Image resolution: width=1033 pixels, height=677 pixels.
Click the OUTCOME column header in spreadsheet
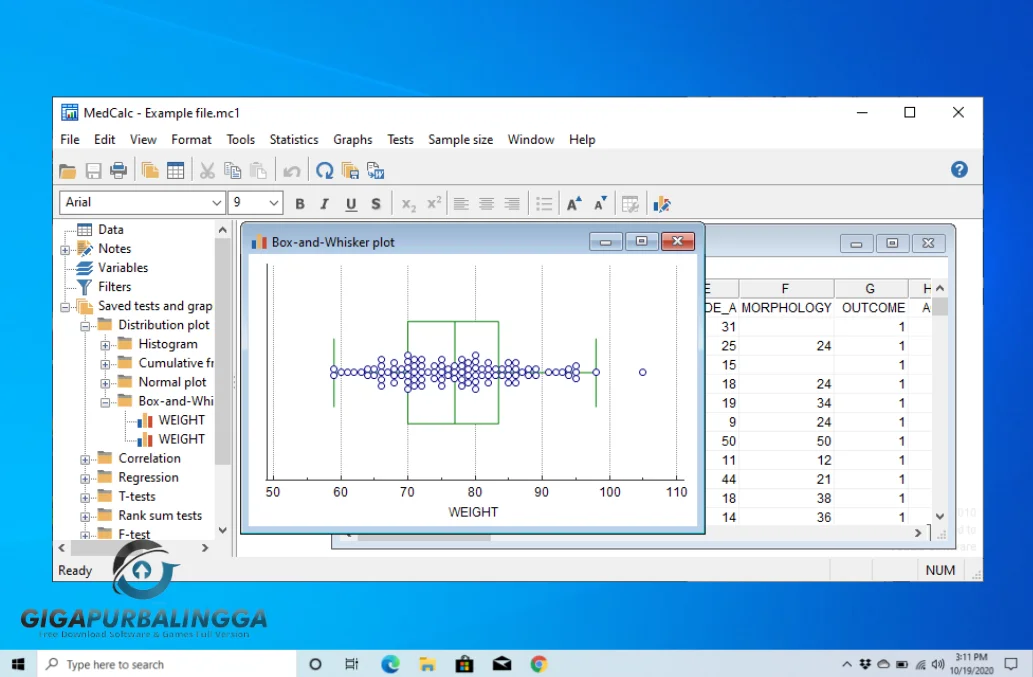coord(873,308)
